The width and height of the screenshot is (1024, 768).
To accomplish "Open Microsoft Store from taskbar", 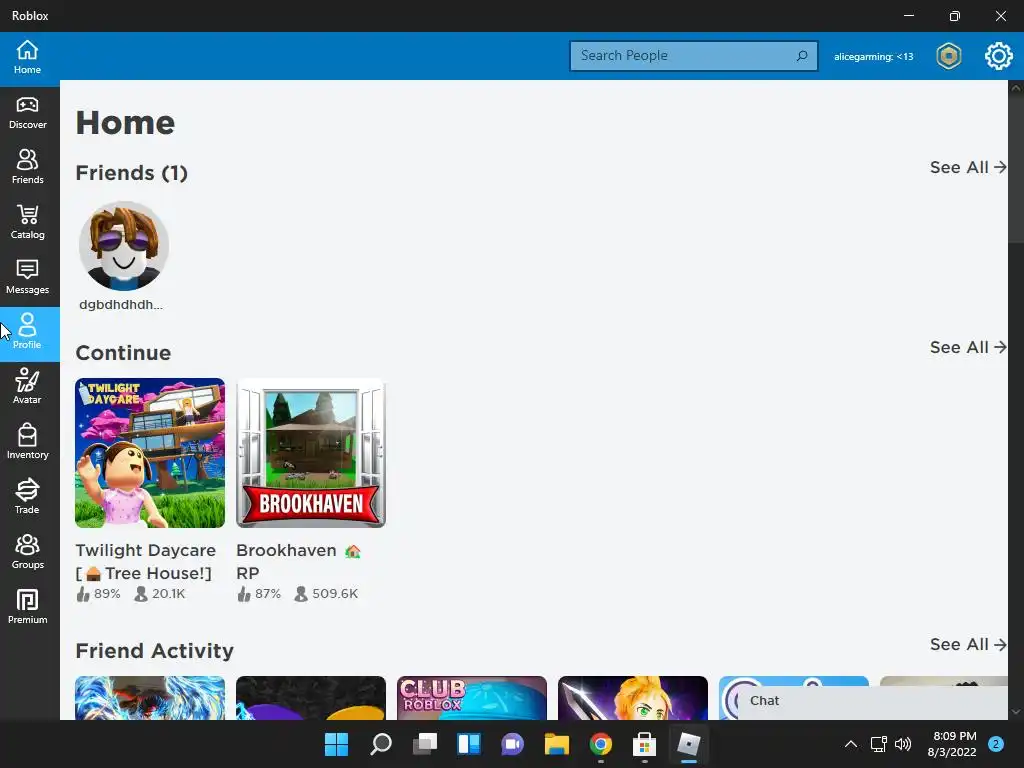I will 645,744.
